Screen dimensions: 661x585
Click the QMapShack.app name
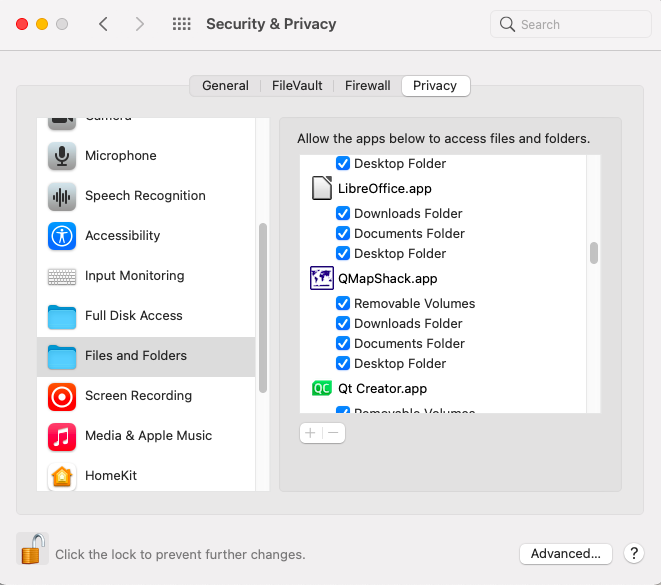pyautogui.click(x=387, y=279)
